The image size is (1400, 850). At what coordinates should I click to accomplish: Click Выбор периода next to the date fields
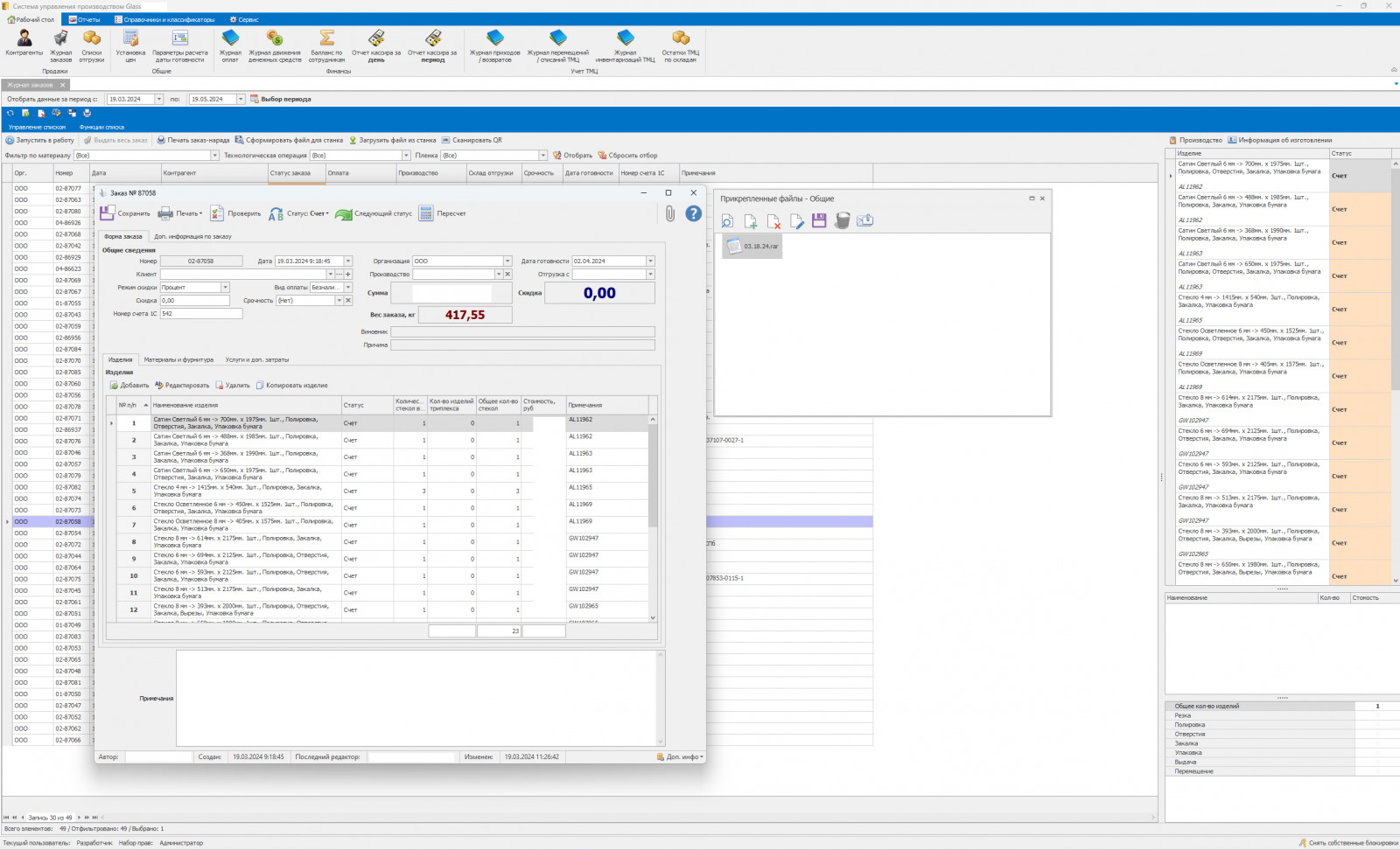[281, 100]
